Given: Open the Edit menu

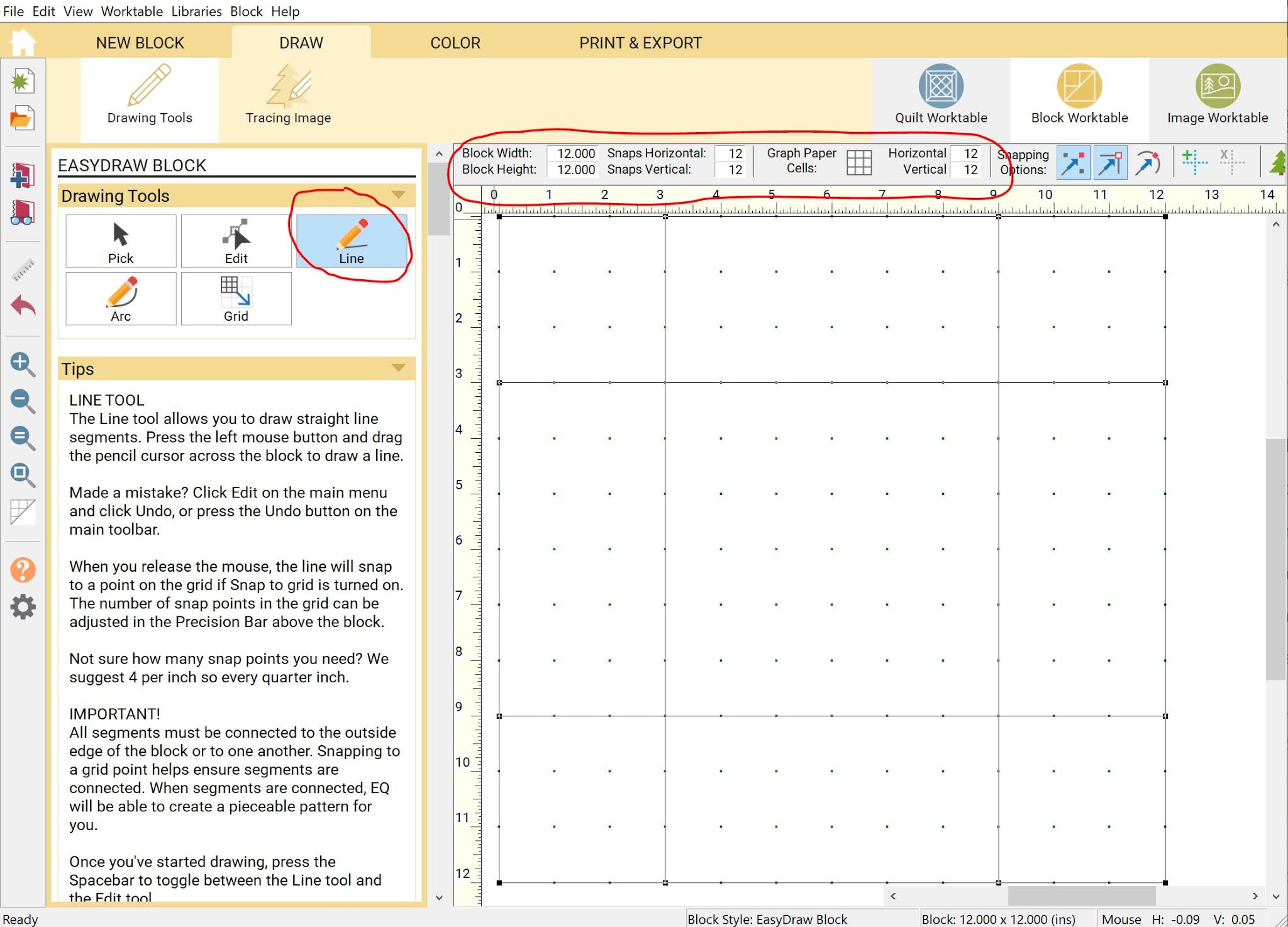Looking at the screenshot, I should coord(43,11).
